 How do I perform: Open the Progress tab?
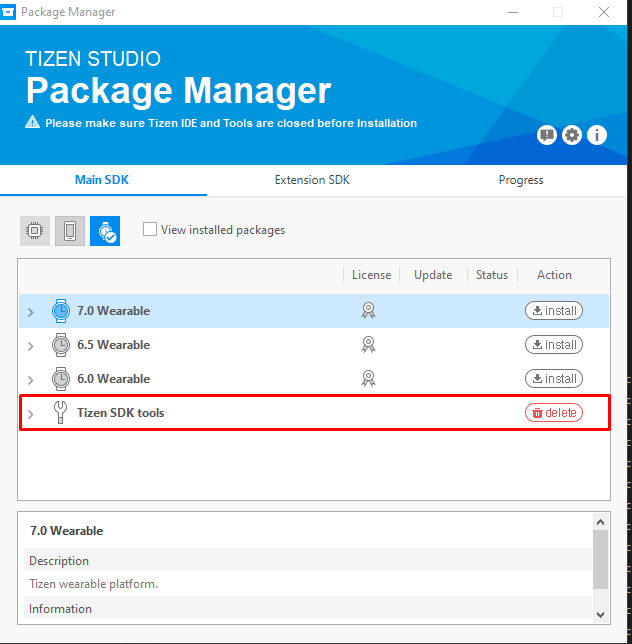click(521, 180)
